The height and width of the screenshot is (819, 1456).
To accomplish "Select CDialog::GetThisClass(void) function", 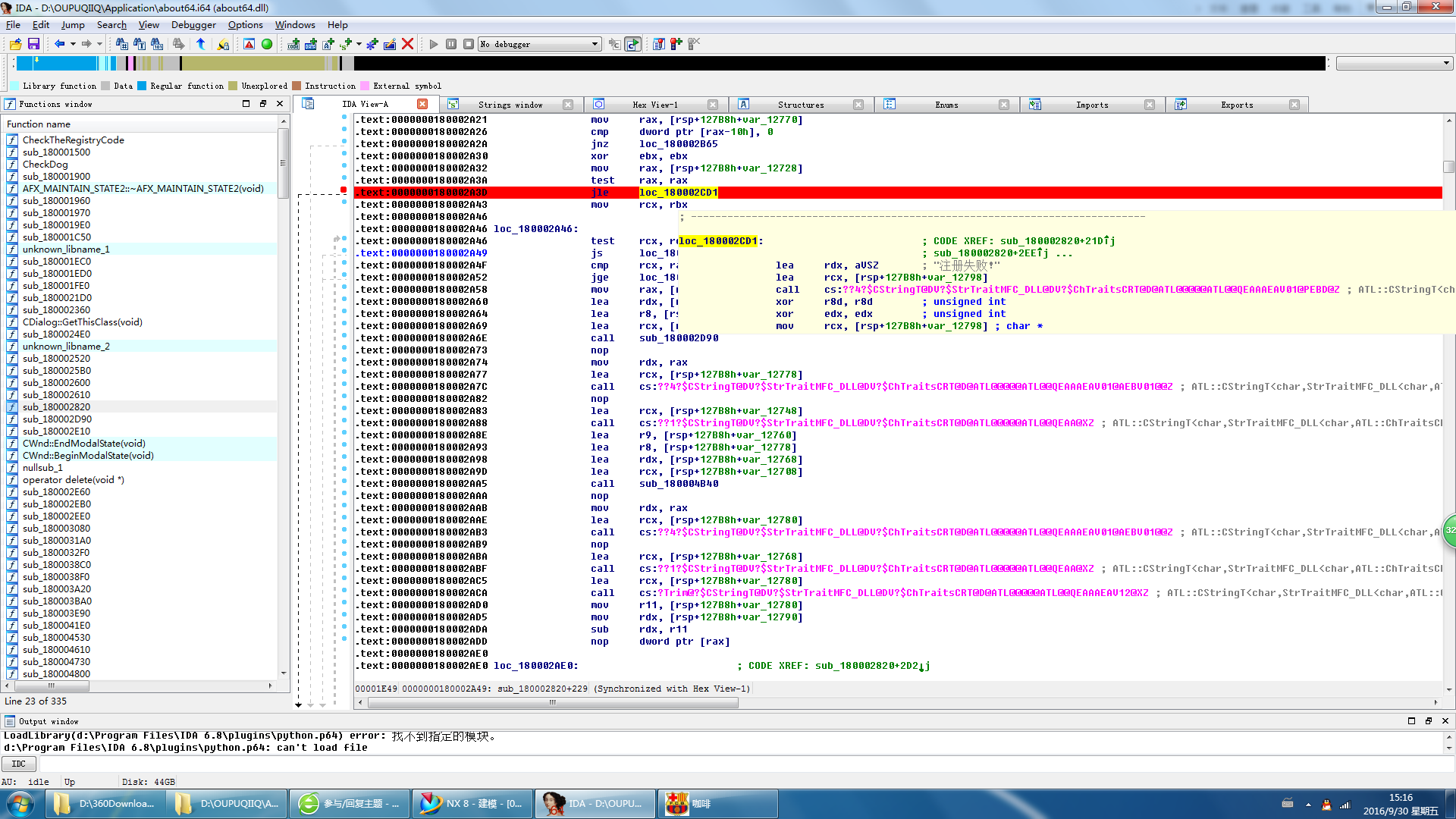I will 82,322.
